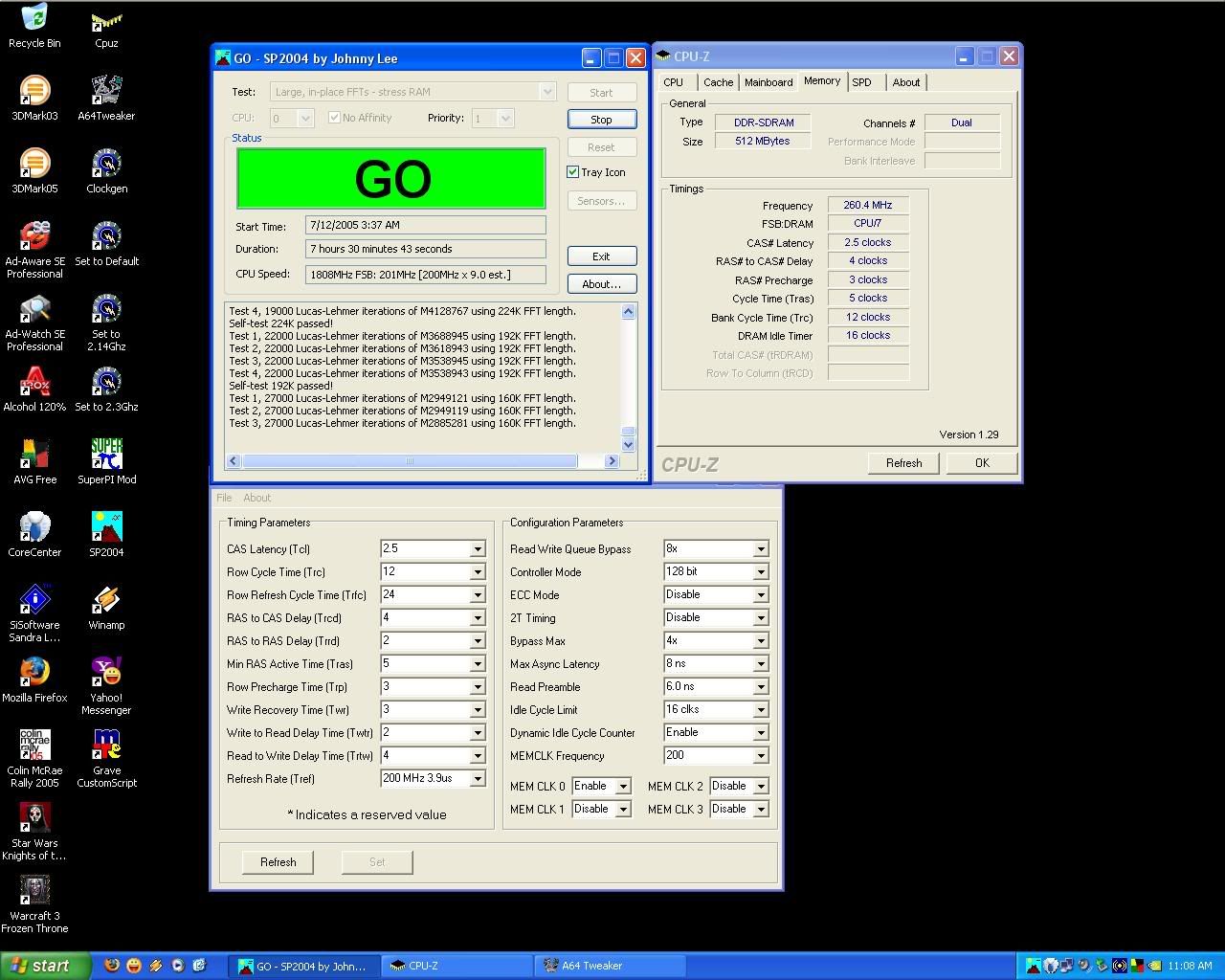The image size is (1225, 980).
Task: Click the Stop button in SP2004
Action: 601,120
